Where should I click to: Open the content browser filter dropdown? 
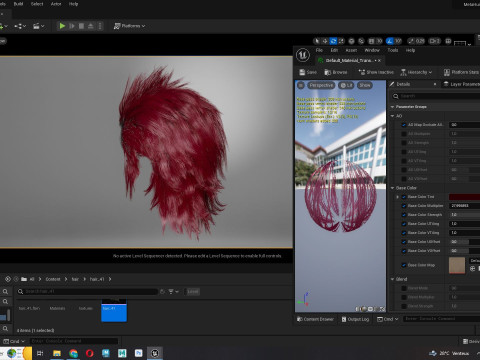pos(173,292)
